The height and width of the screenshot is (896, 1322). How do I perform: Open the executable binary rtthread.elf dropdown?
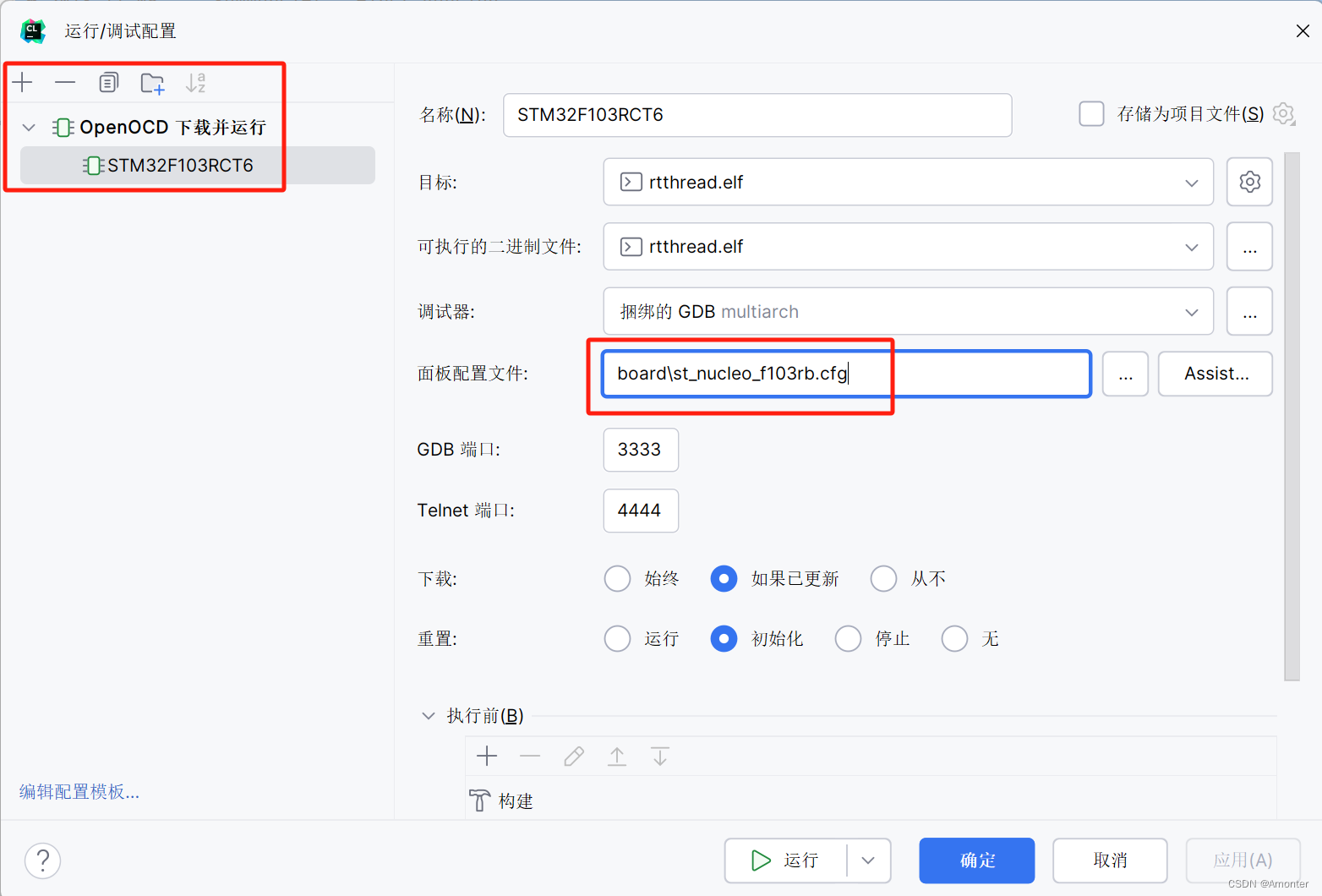pyautogui.click(x=908, y=247)
